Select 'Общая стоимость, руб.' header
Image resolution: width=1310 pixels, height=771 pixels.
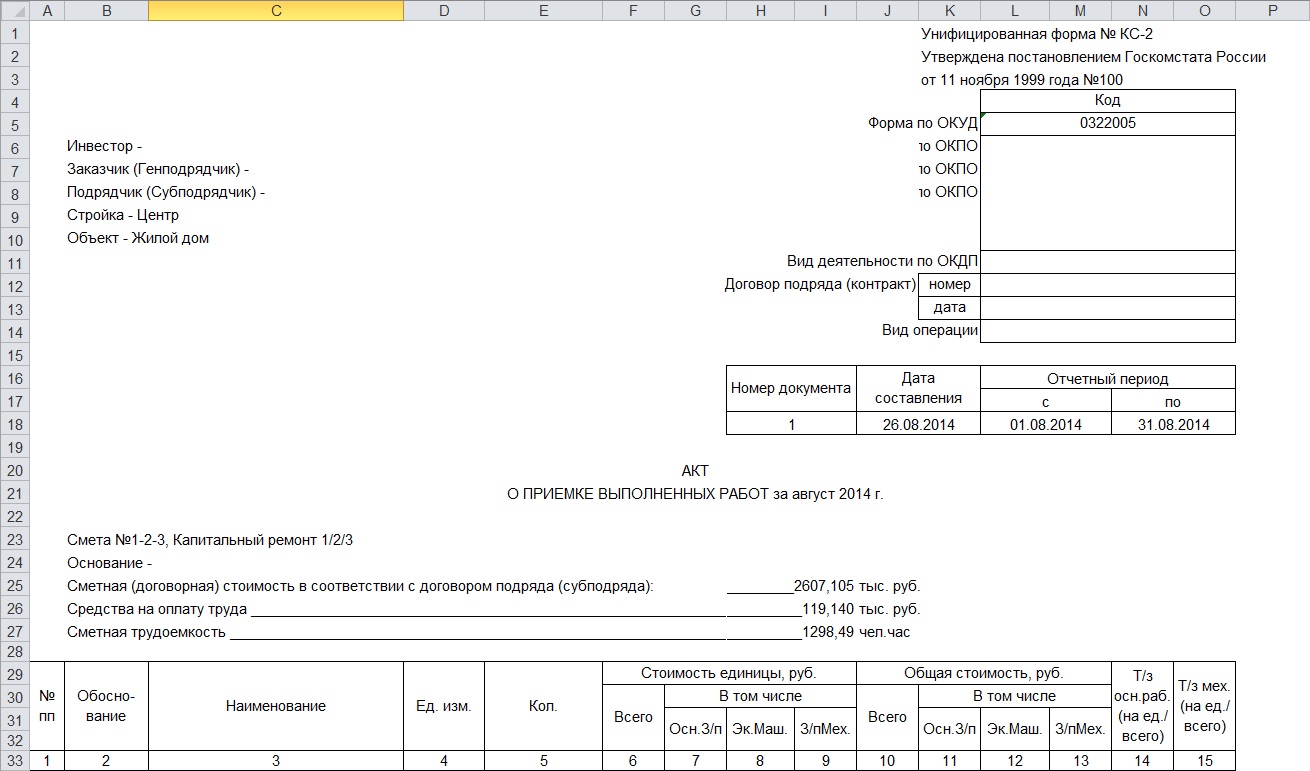point(984,673)
